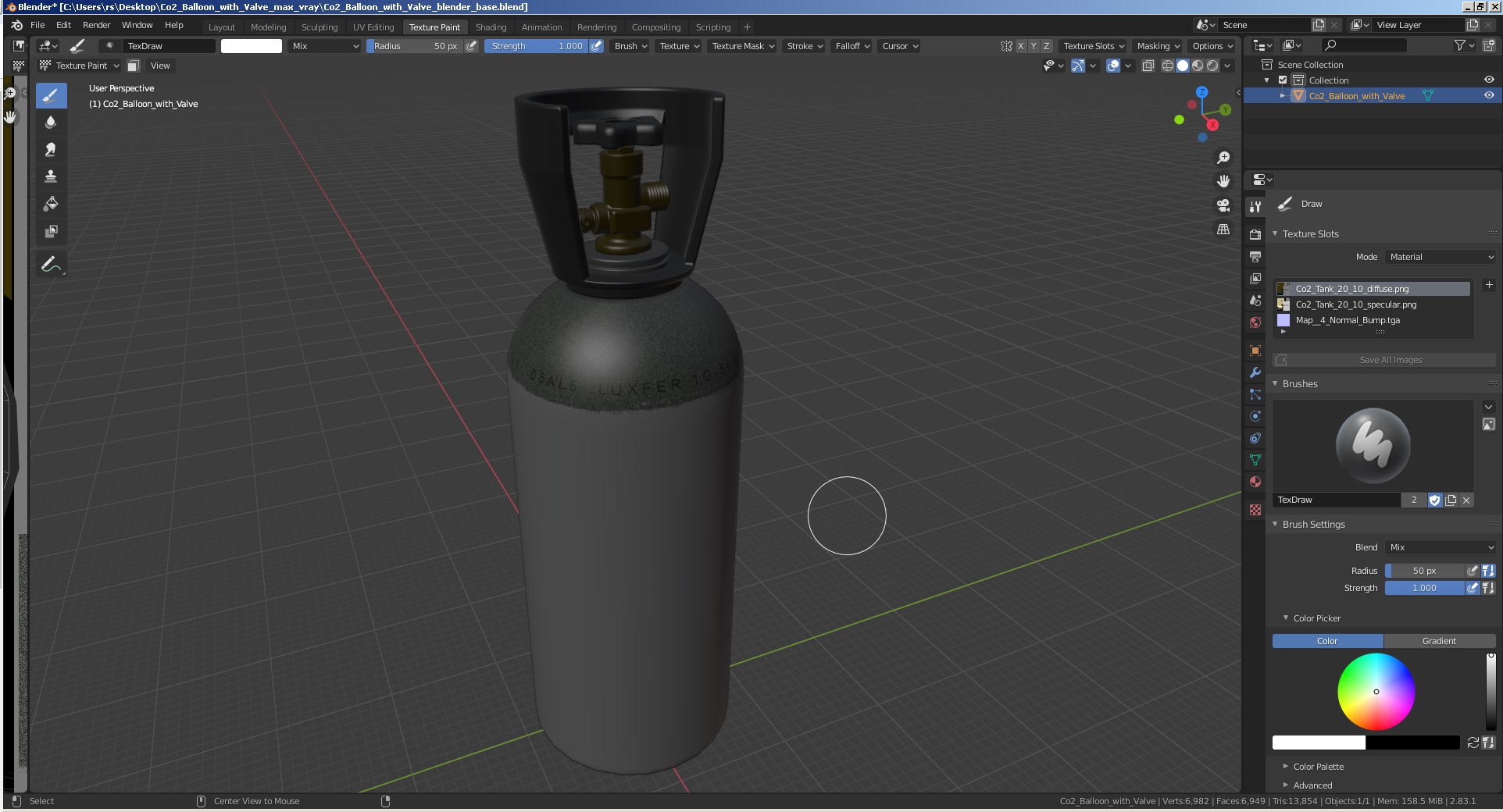Open the Object properties tab
The image size is (1503, 812).
tap(1255, 351)
